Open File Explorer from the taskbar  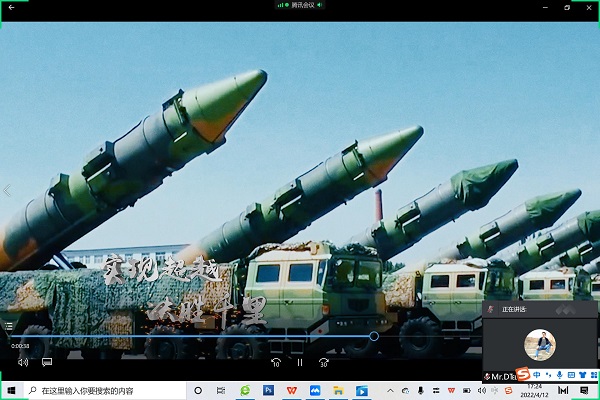339,389
